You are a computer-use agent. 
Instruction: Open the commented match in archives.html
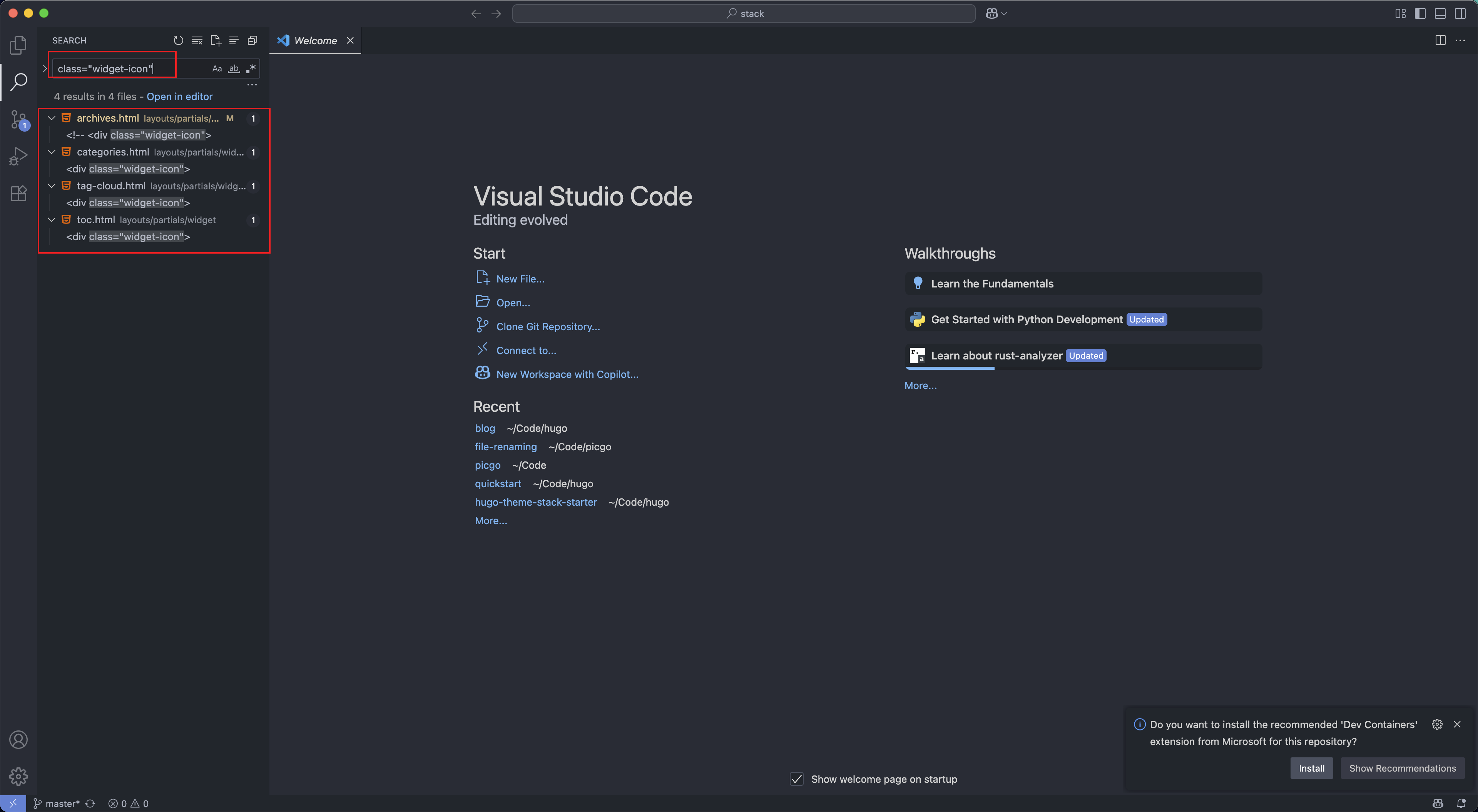(x=138, y=135)
